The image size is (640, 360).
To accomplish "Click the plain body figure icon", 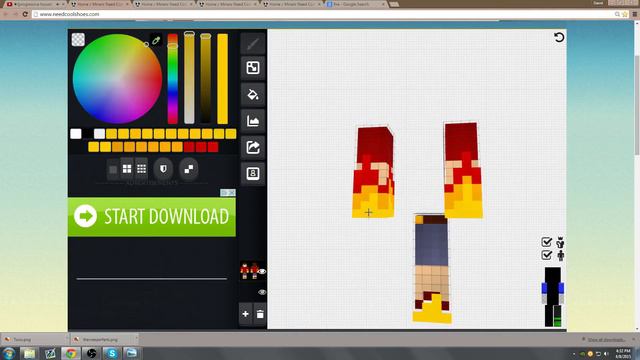I will pyautogui.click(x=561, y=256).
